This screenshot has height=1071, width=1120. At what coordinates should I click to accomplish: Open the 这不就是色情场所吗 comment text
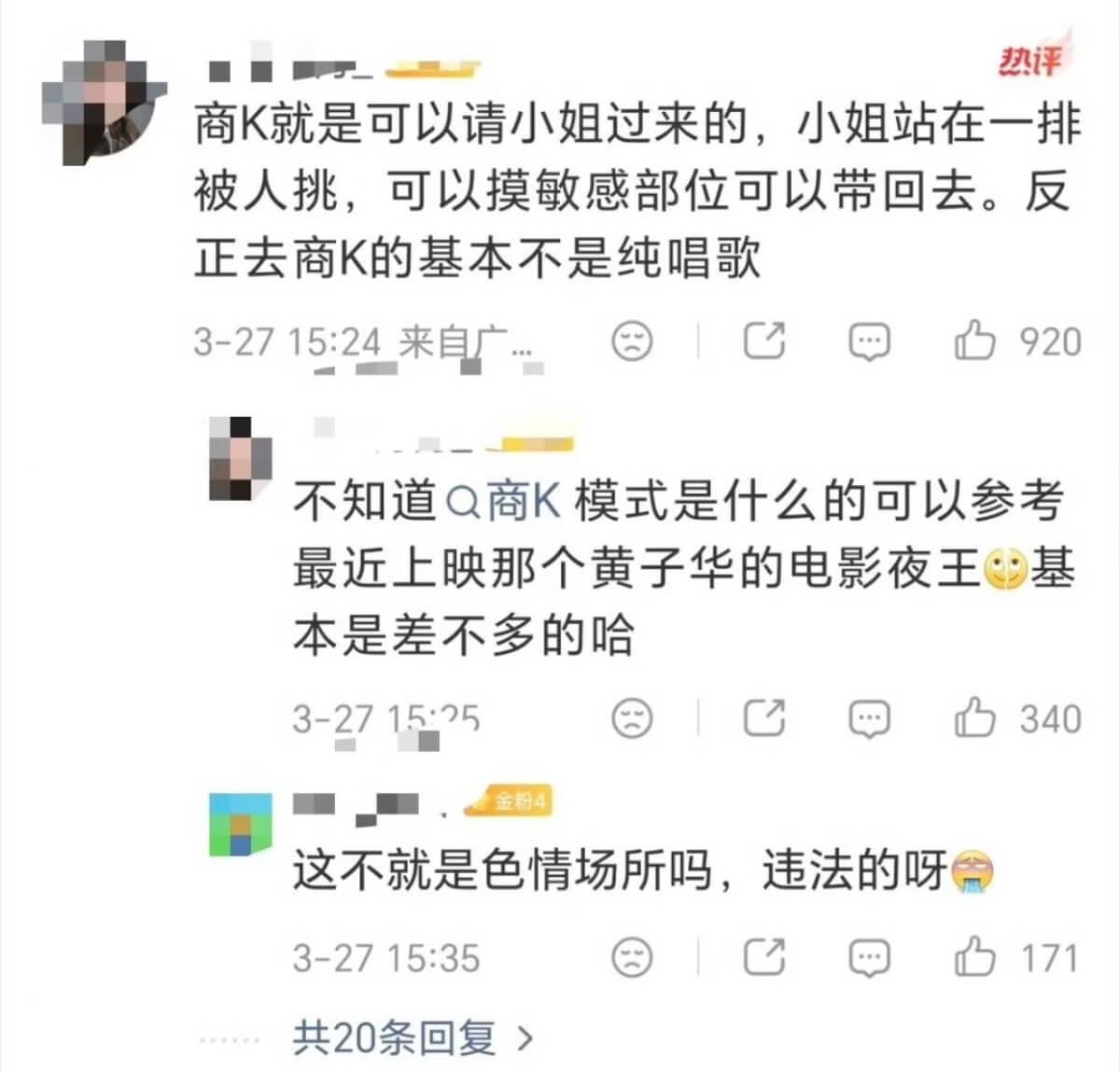tap(643, 871)
